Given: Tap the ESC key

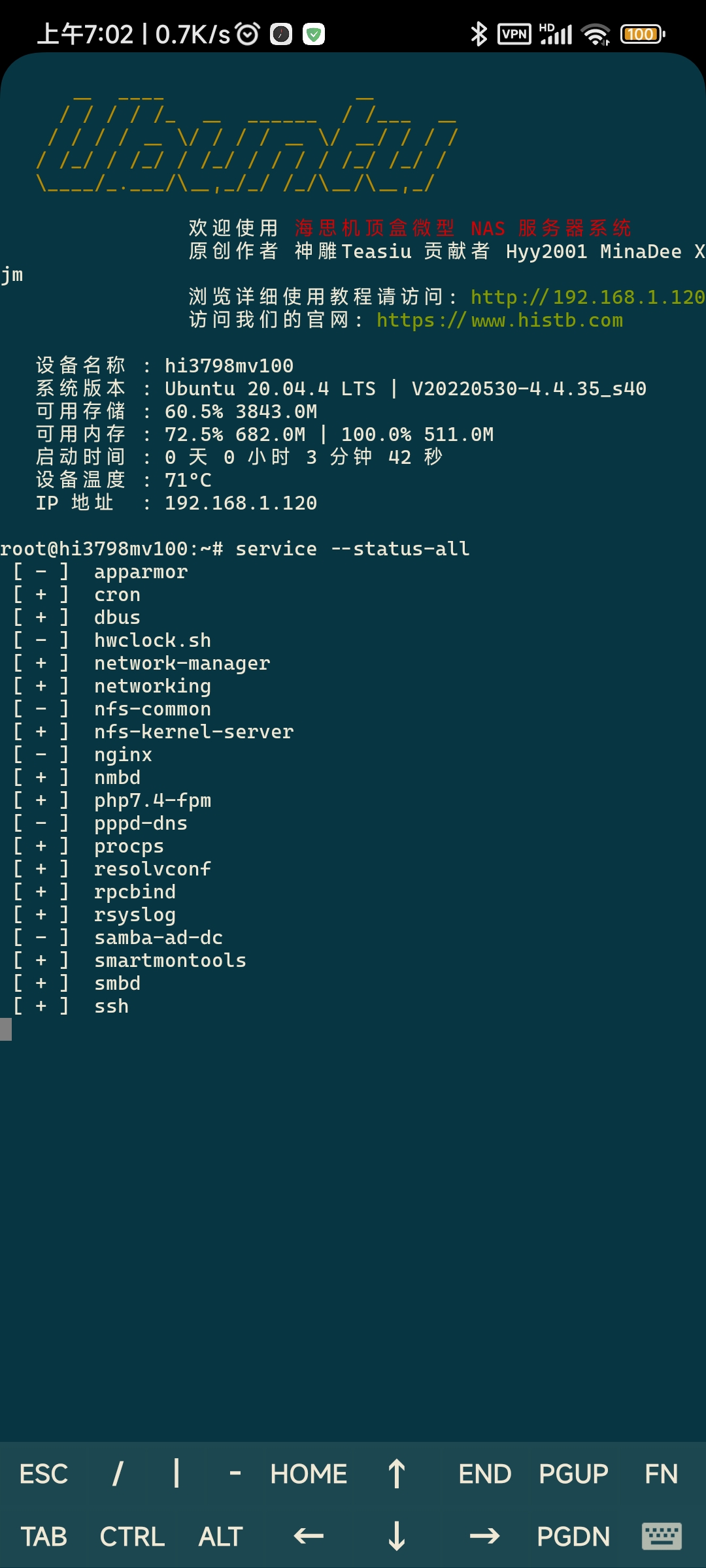Looking at the screenshot, I should coord(44,1474).
